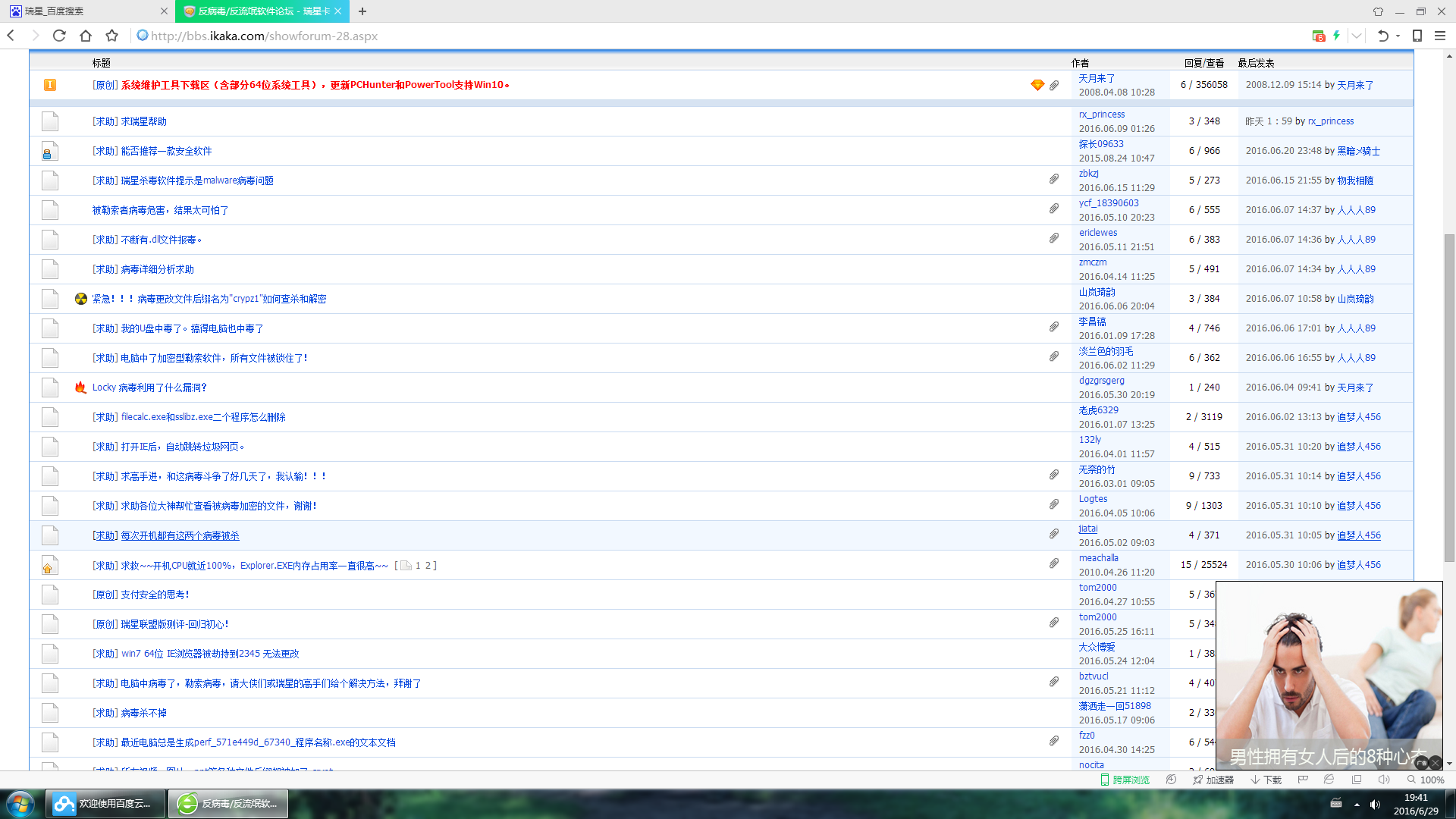Expand the undo closed-tab dropdown arrow
Viewport: 1456px width, 819px height.
pyautogui.click(x=1398, y=36)
